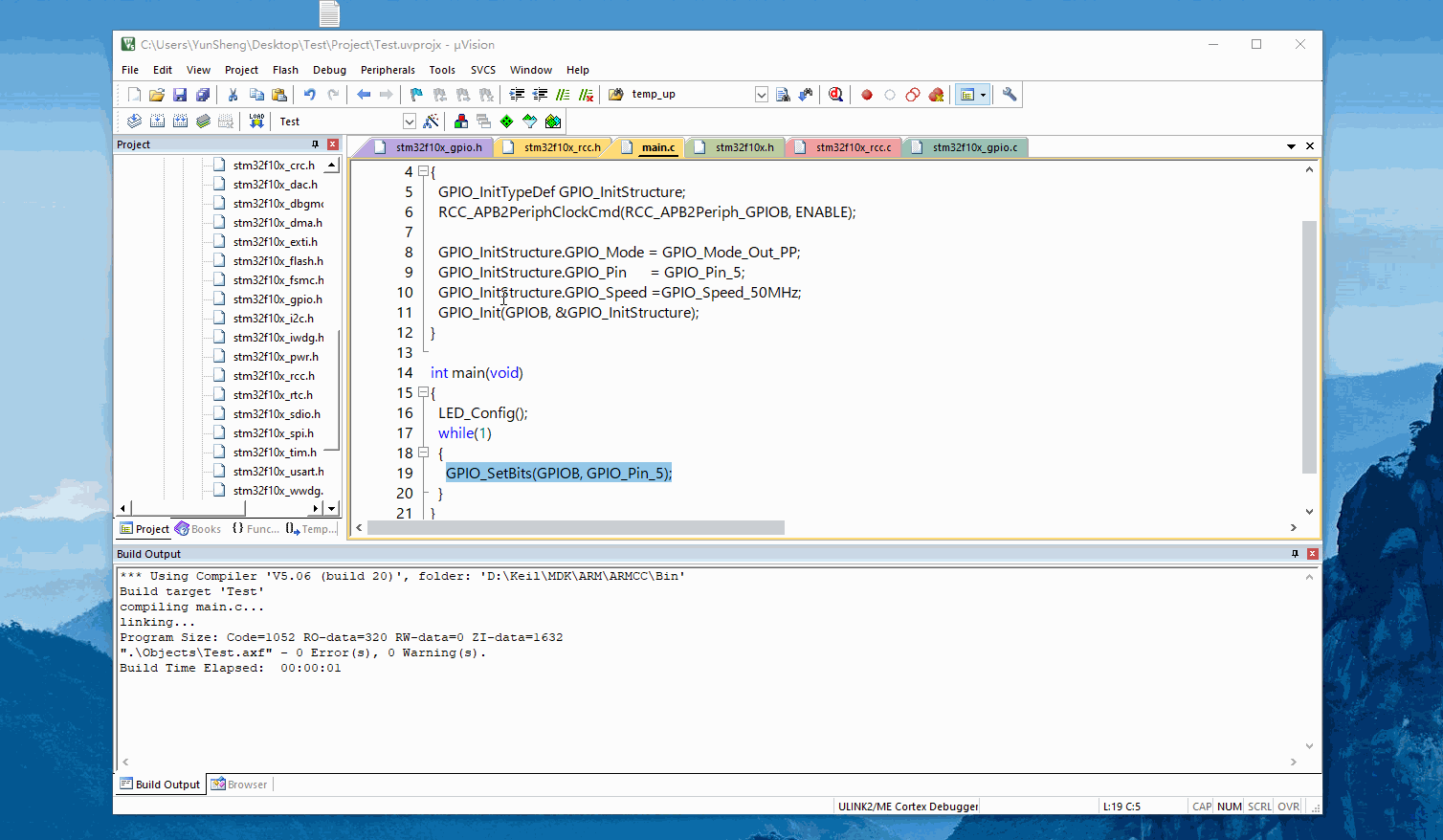Open the Flash menu
The height and width of the screenshot is (840, 1443).
pos(285,70)
